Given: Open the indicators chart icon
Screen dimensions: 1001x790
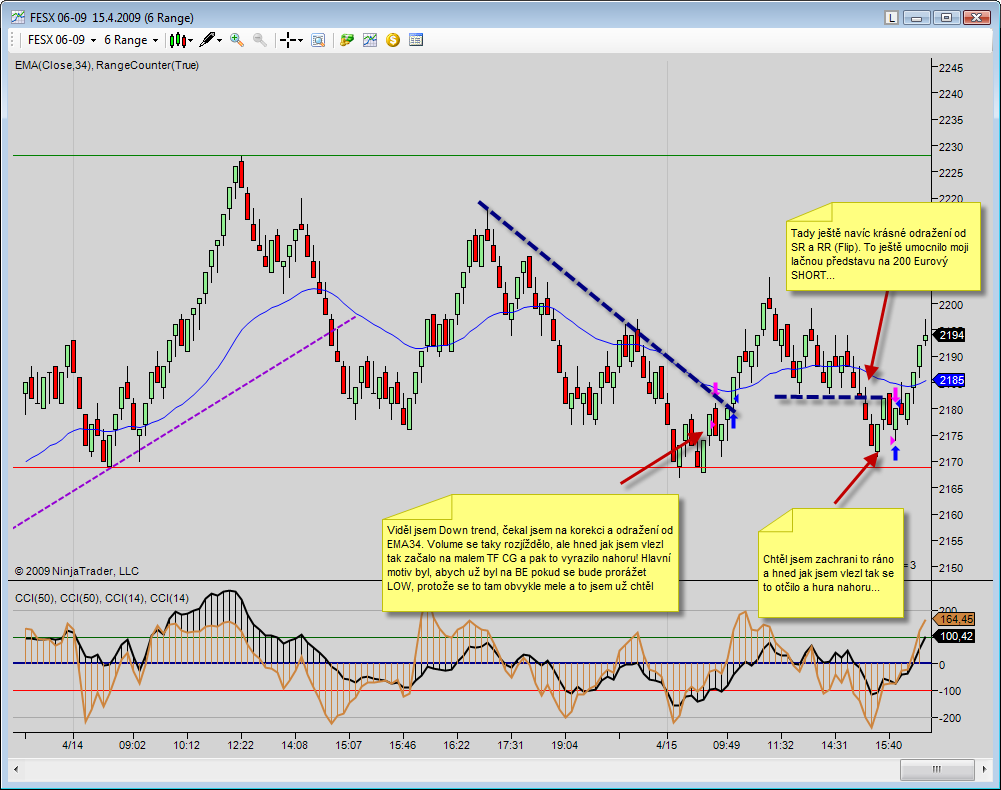Looking at the screenshot, I should 370,40.
